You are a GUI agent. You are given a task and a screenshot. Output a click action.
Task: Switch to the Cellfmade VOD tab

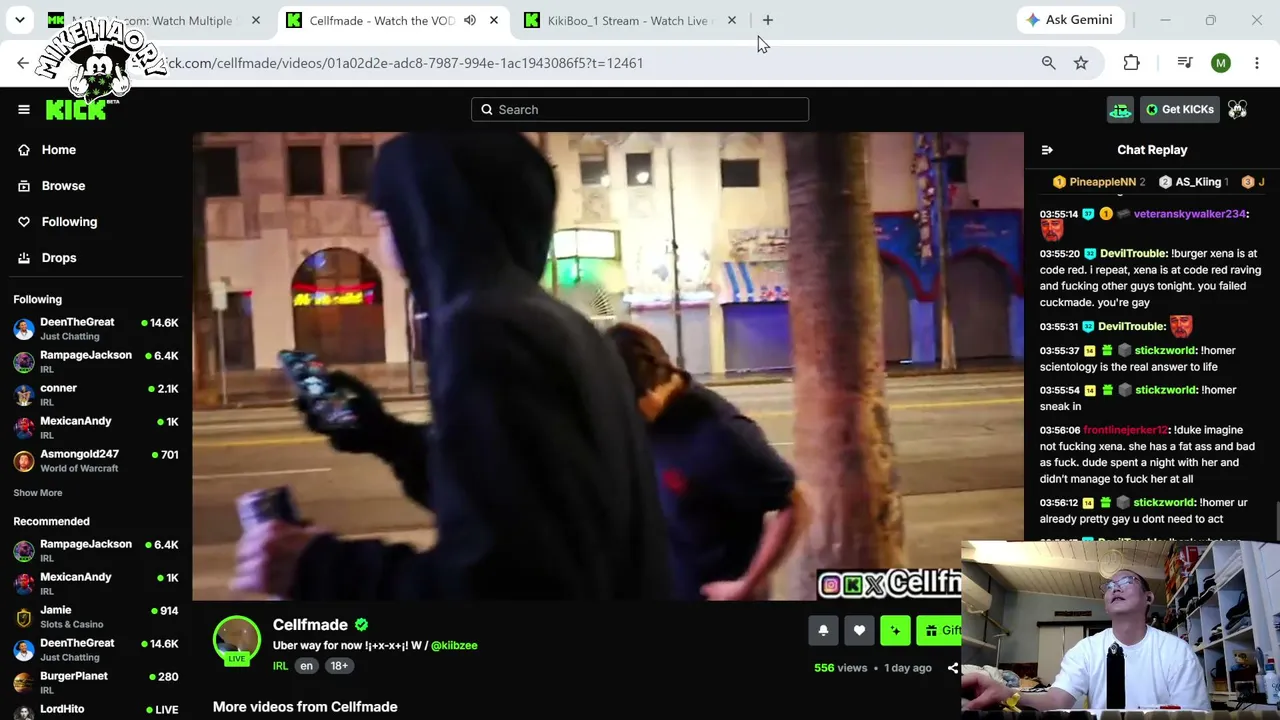coord(380,20)
